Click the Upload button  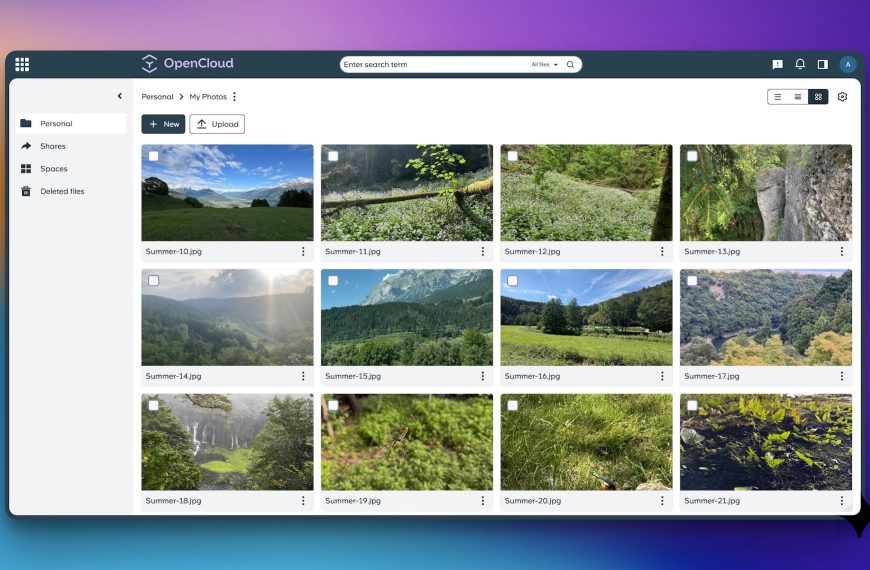pos(217,124)
